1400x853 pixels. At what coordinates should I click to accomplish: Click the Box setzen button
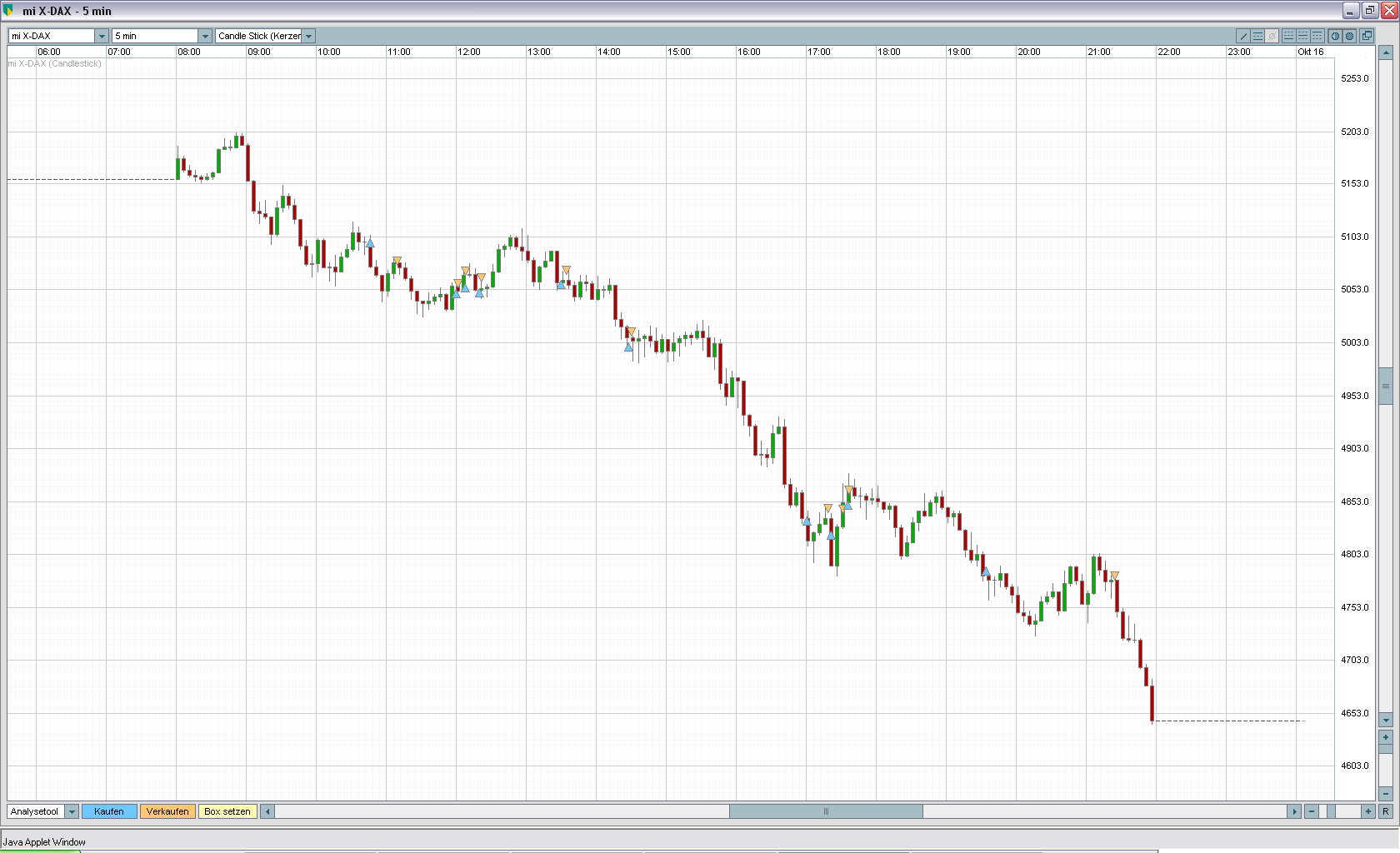coord(227,811)
